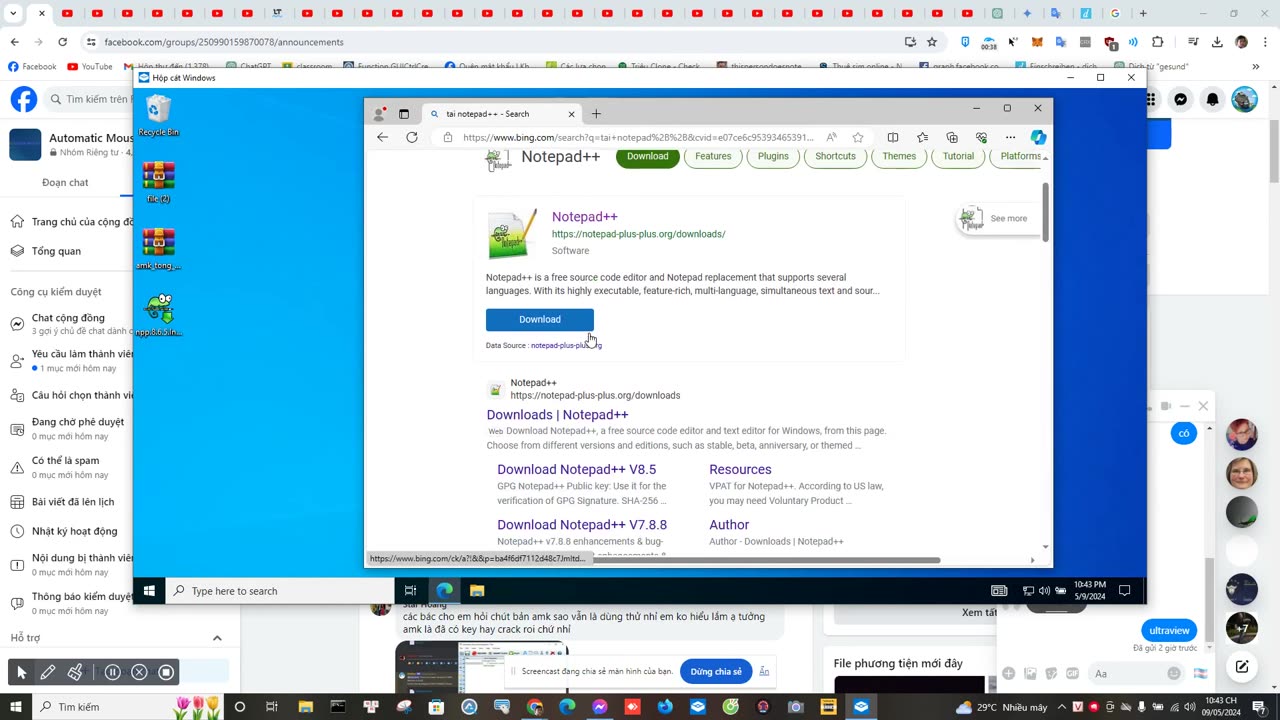Screen dimensions: 1280x720
Task: Select the Plugins pill
Action: 773,157
